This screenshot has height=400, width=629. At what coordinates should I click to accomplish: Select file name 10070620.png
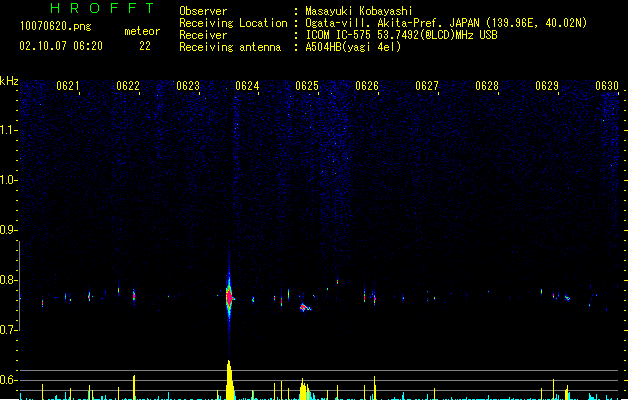click(x=56, y=26)
